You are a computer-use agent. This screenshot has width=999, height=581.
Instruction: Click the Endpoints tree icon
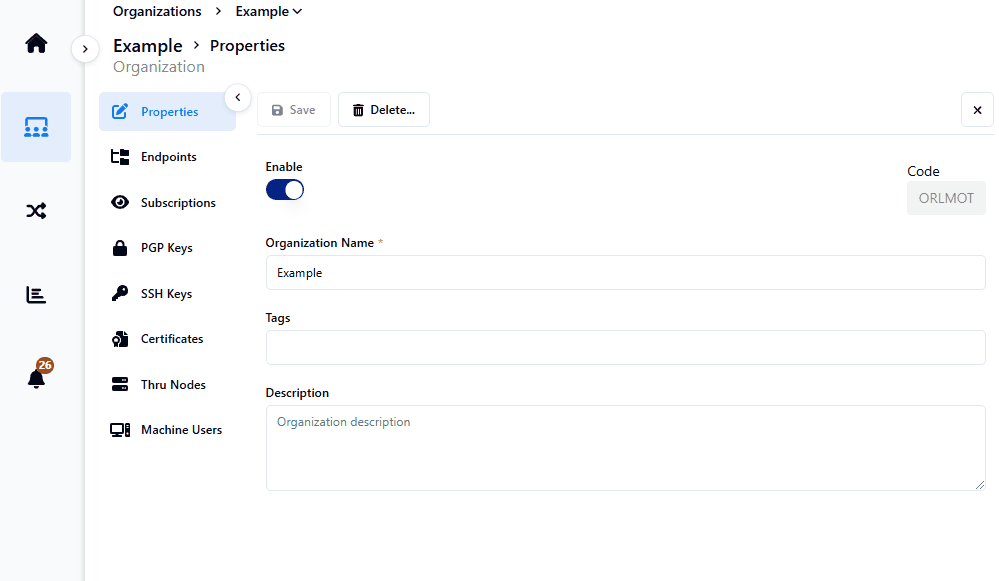(x=120, y=157)
